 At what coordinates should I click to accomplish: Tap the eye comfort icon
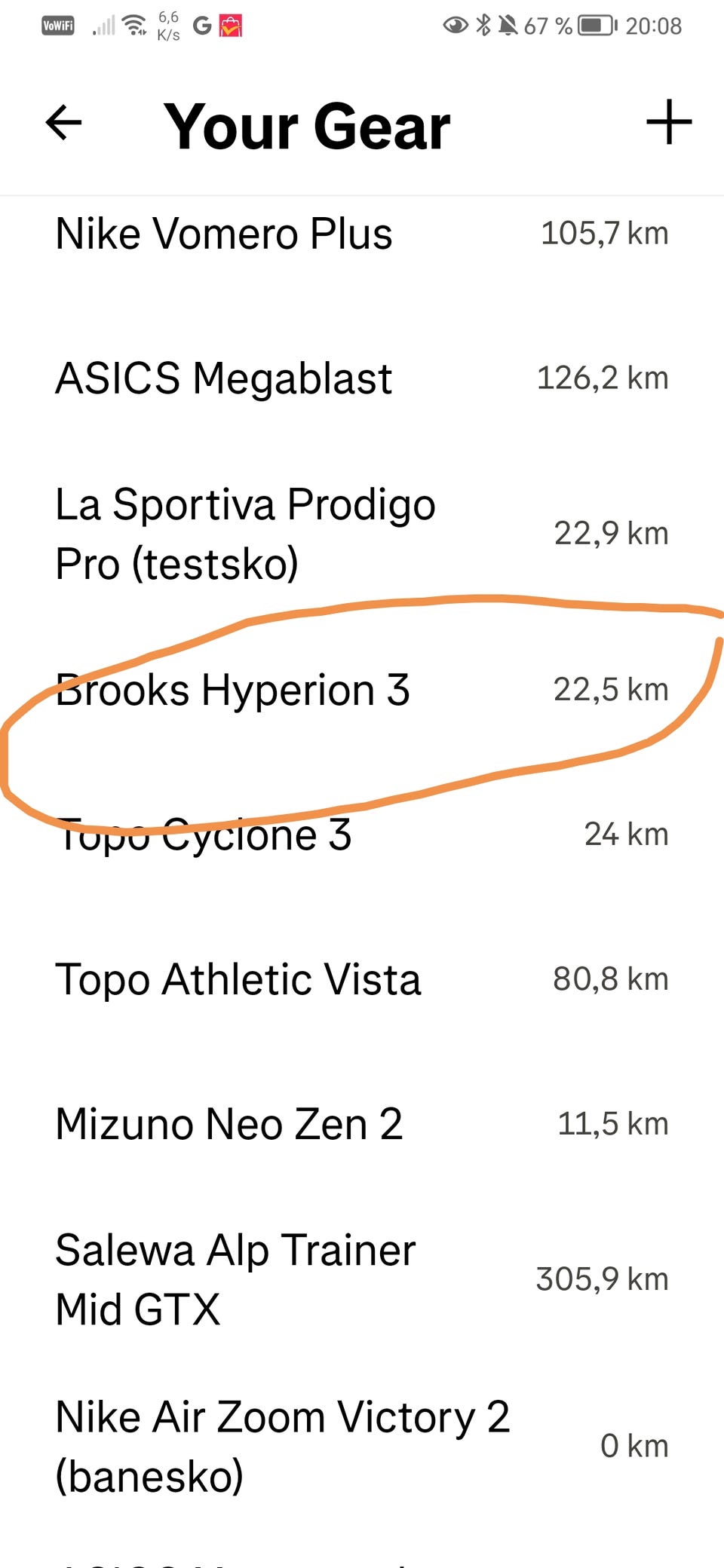point(455,26)
